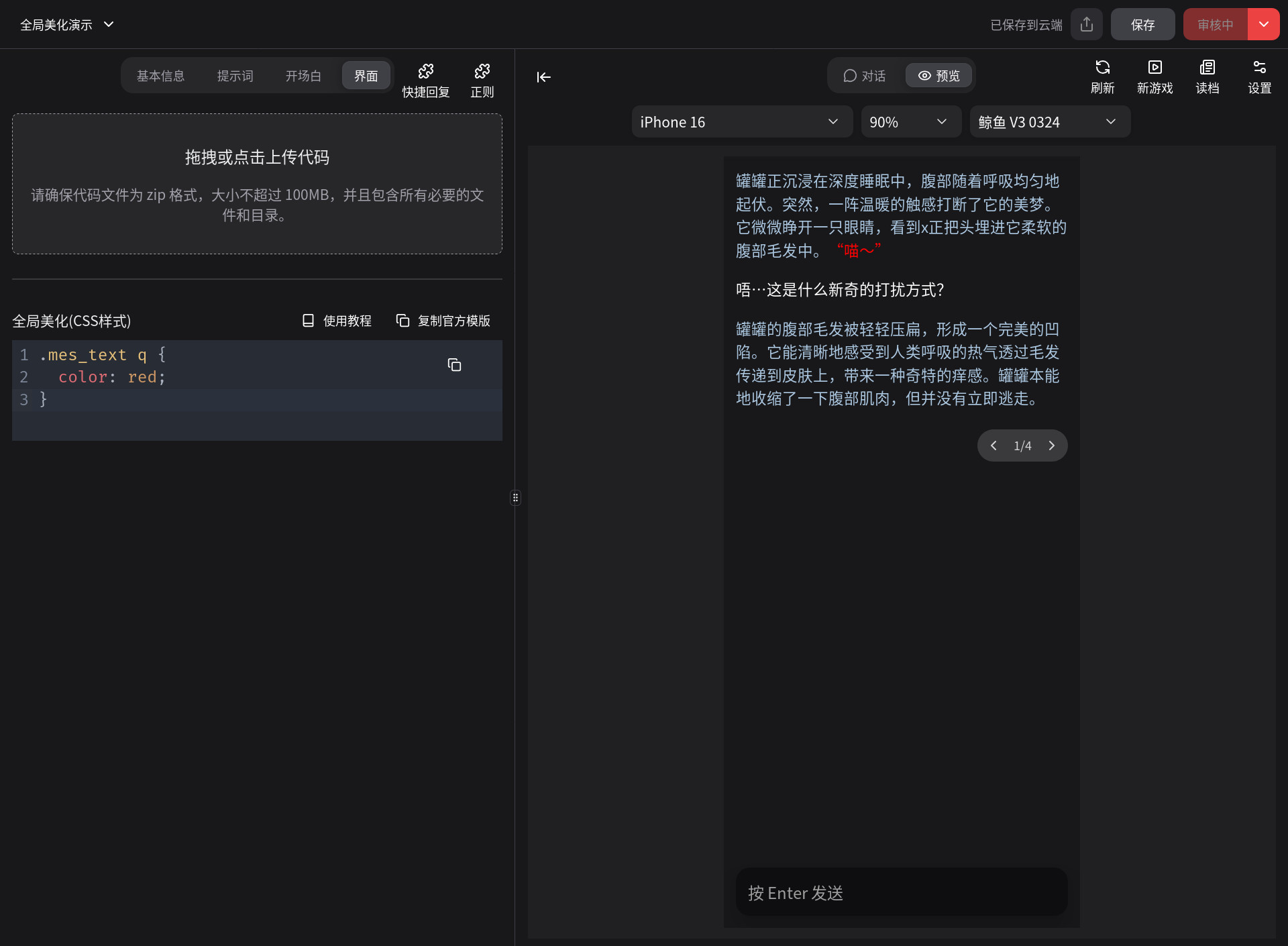Click the 按 Enter 发送 message input
The image size is (1288, 946).
[901, 892]
